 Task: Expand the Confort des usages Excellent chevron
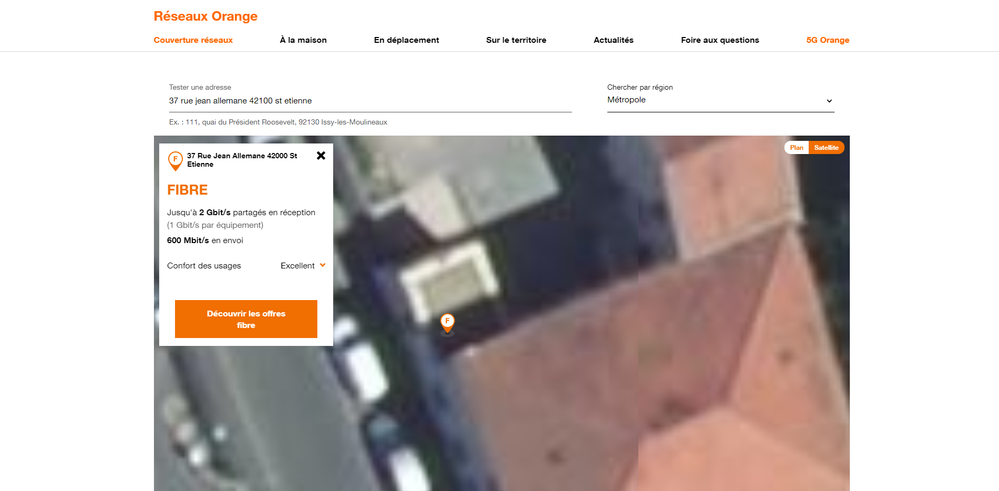pos(322,265)
